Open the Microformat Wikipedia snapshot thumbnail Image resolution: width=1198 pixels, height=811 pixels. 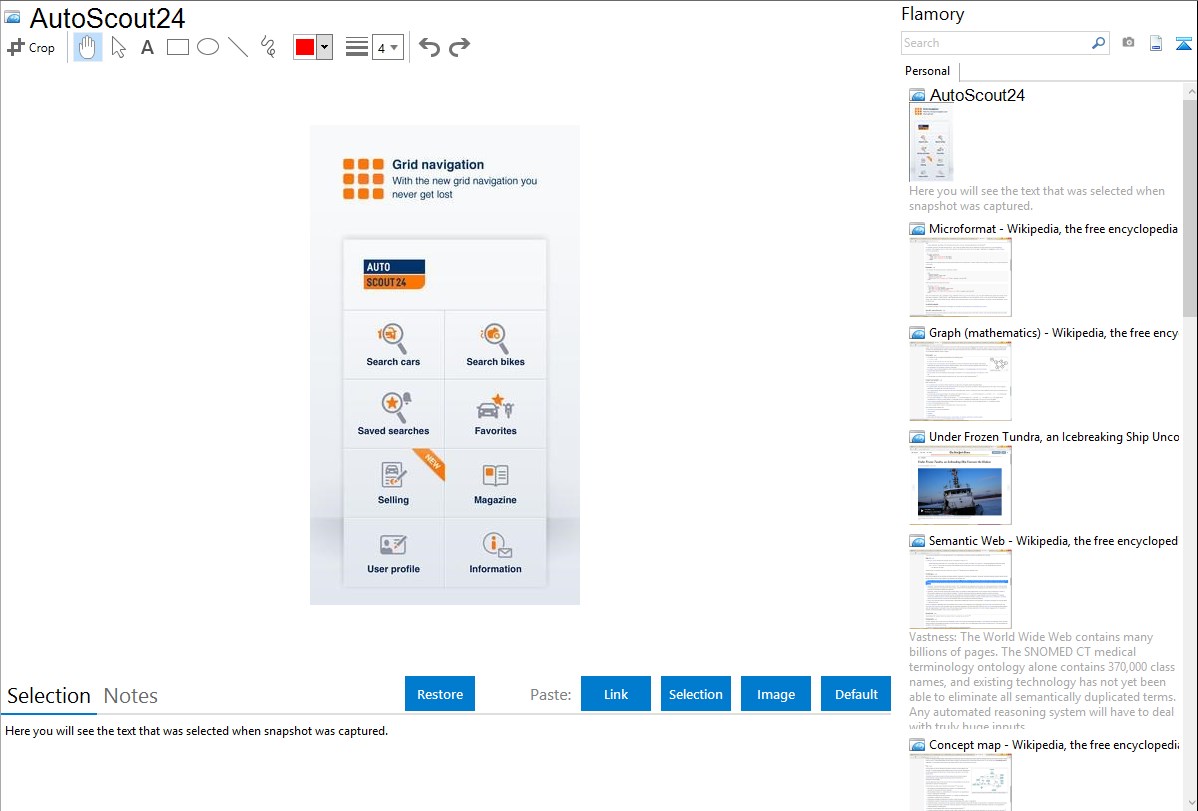(960, 277)
